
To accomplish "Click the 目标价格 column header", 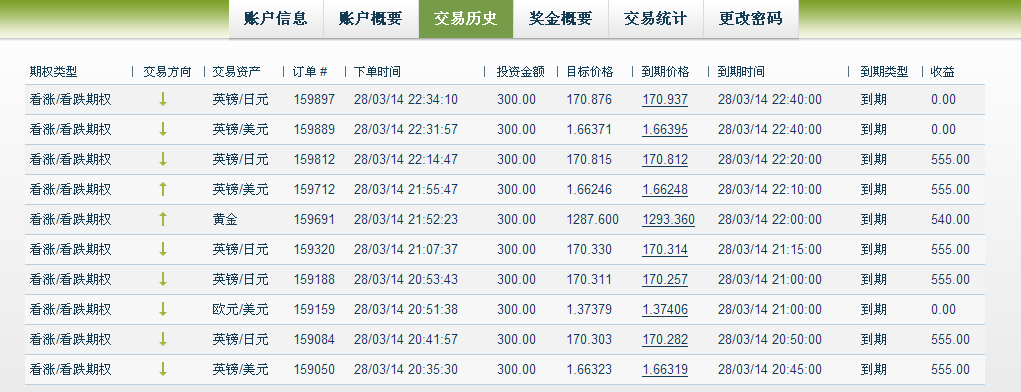I will pos(590,72).
